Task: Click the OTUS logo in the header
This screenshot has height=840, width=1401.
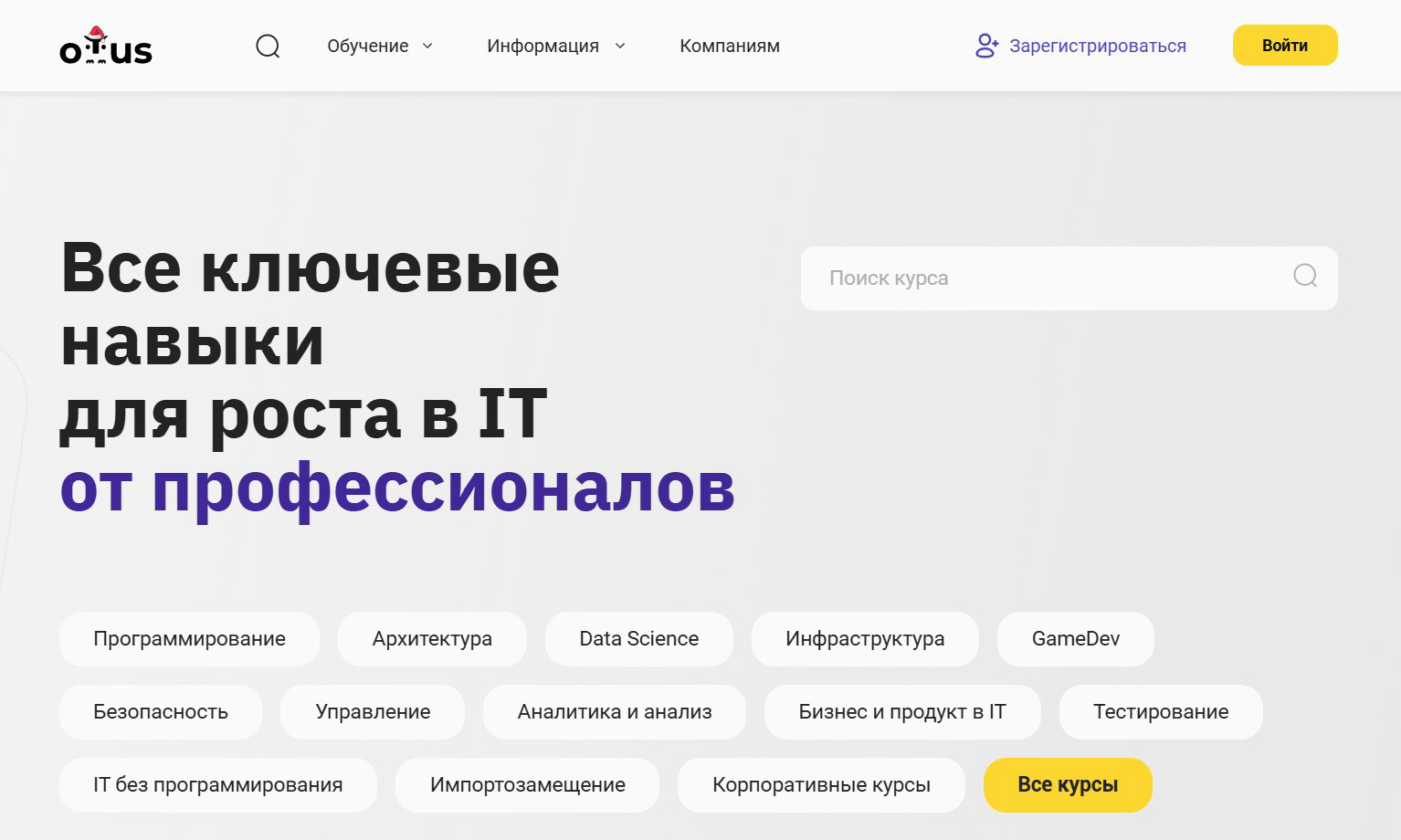Action: [x=106, y=47]
